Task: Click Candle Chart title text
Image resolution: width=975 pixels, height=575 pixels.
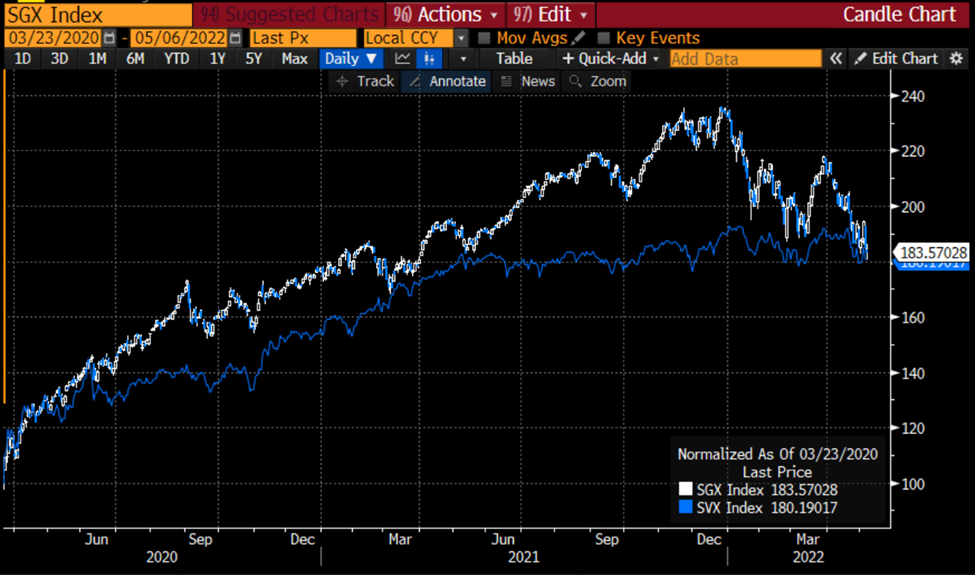Action: tap(899, 14)
